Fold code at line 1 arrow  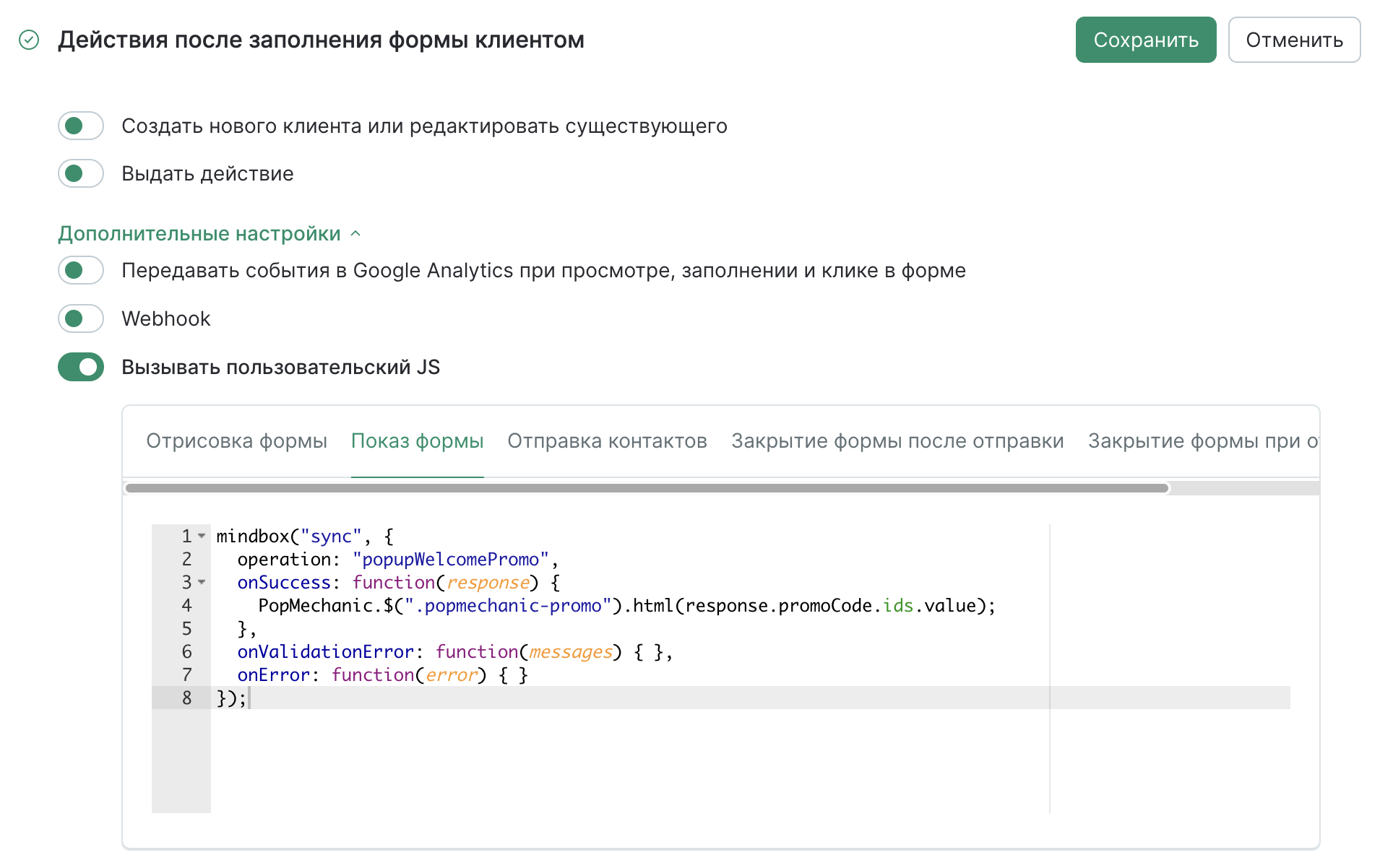click(202, 536)
